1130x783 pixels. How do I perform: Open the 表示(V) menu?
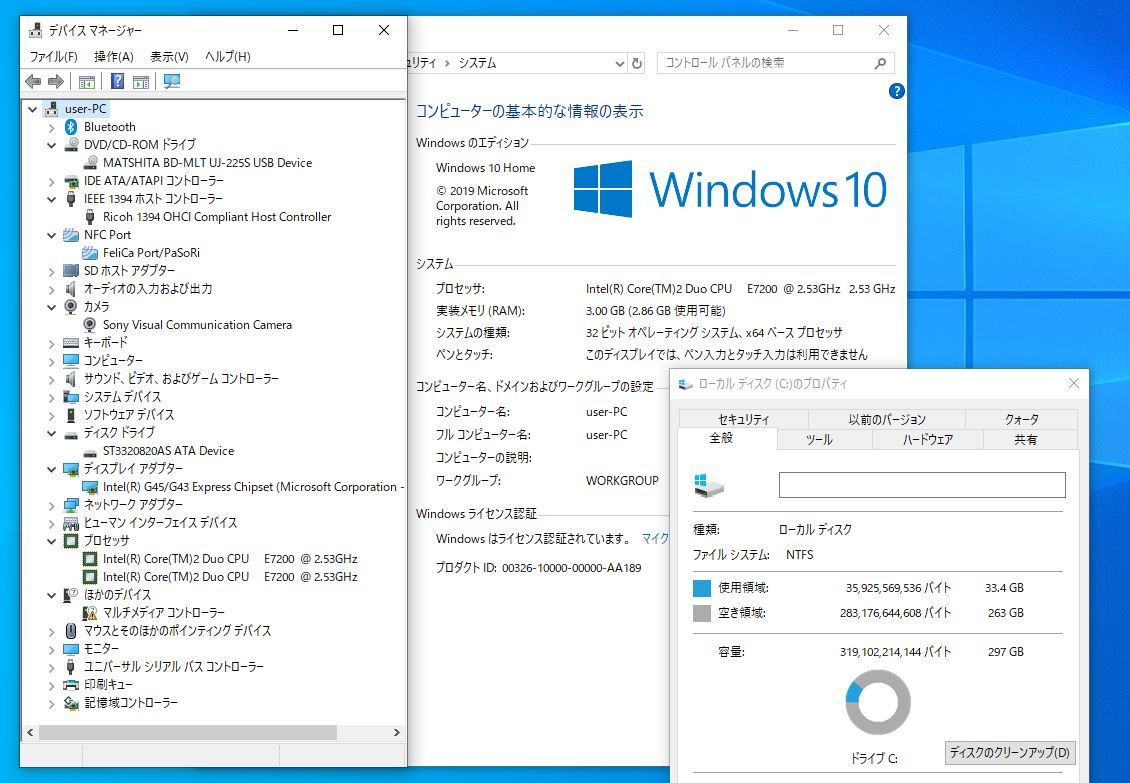[169, 56]
